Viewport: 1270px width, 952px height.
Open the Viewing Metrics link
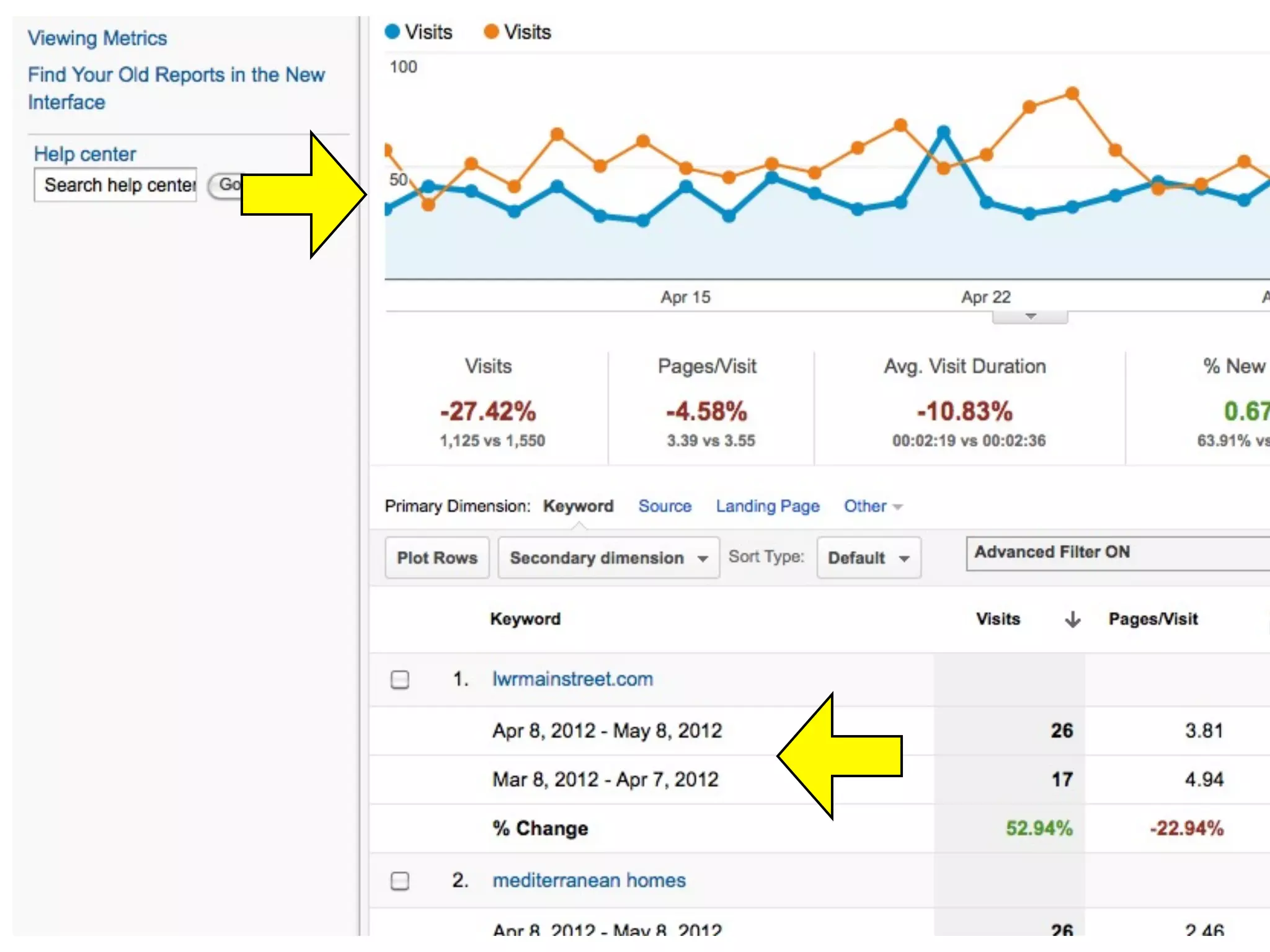coord(97,38)
